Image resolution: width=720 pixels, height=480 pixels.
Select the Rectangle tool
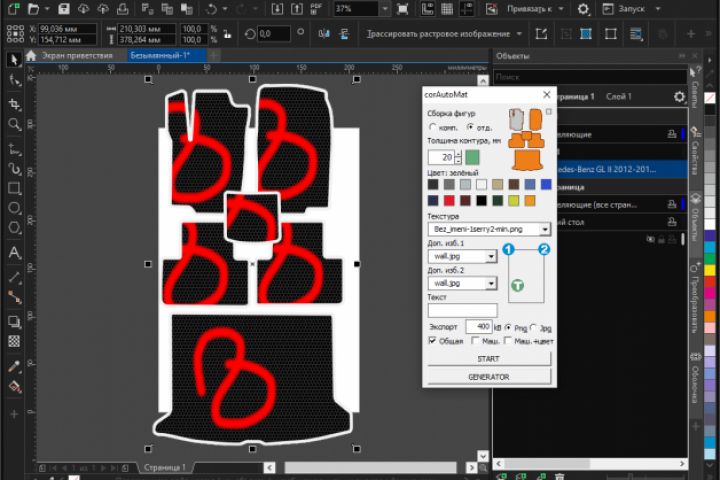coord(14,188)
